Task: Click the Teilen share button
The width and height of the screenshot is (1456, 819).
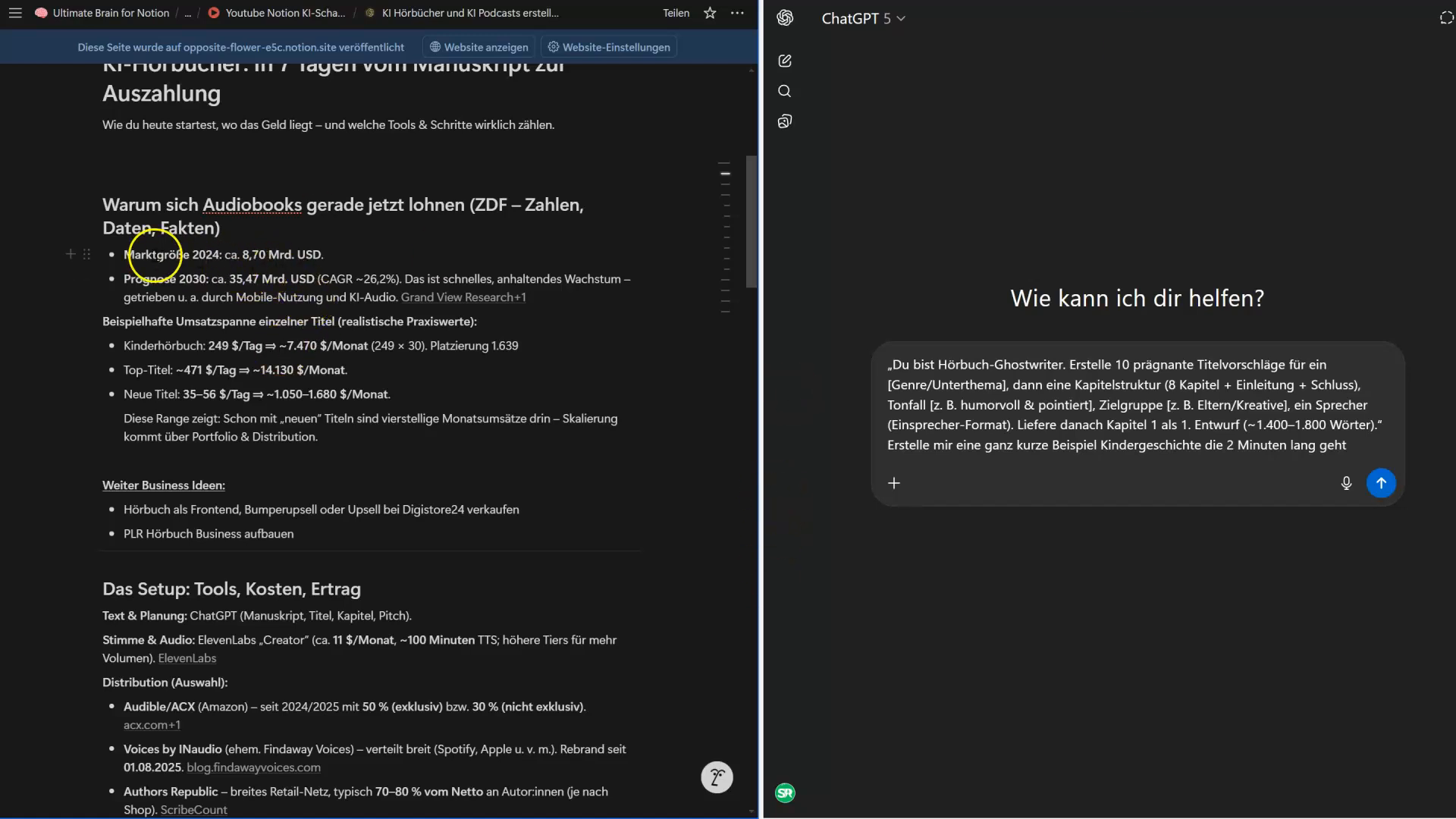Action: 676,13
